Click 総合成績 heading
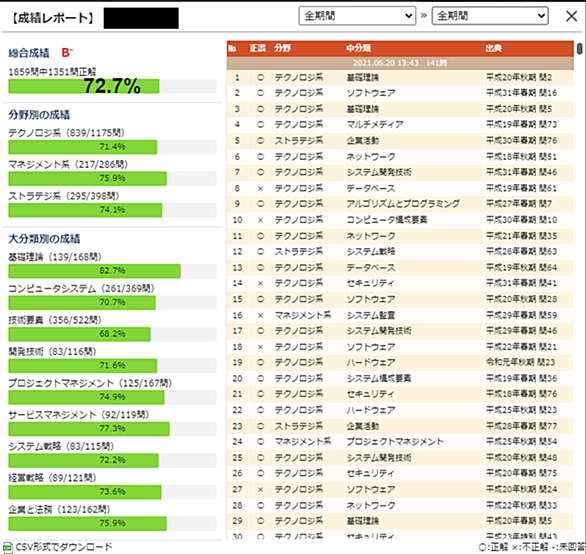Viewport: 586px width, 554px height. pos(29,53)
